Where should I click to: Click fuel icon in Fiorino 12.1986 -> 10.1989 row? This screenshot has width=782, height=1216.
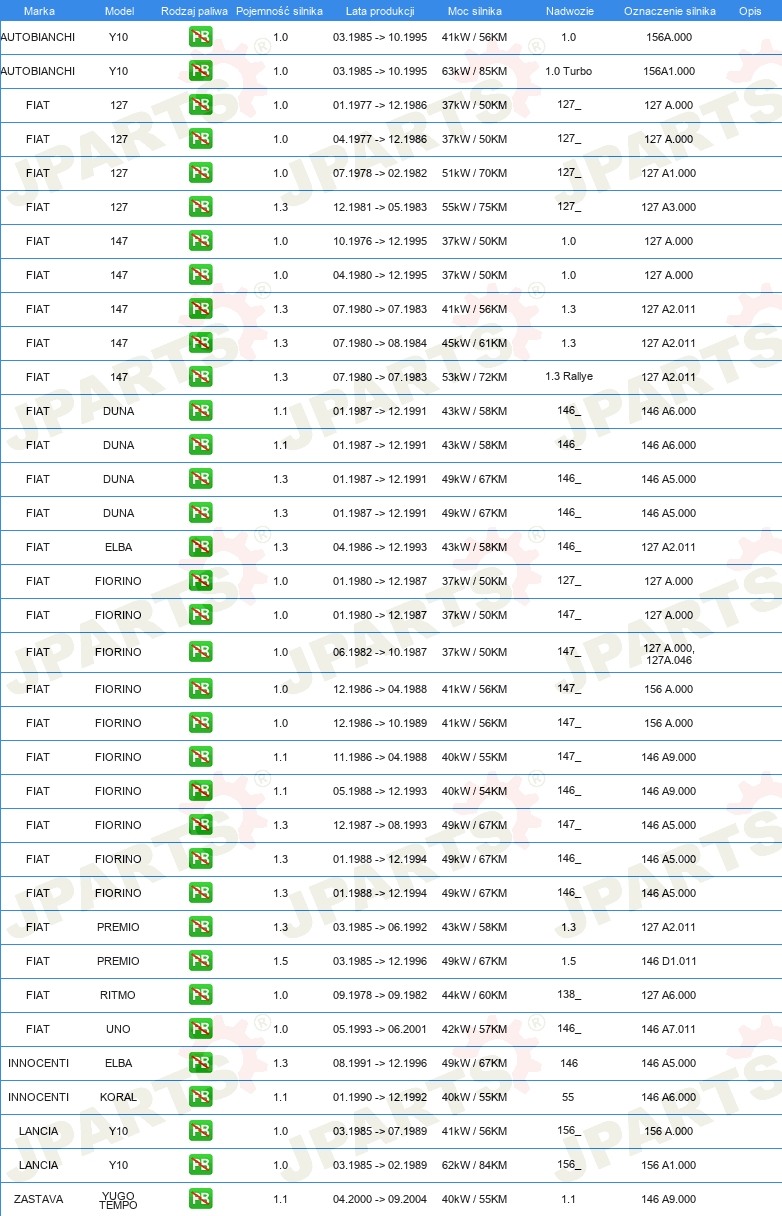pos(200,723)
